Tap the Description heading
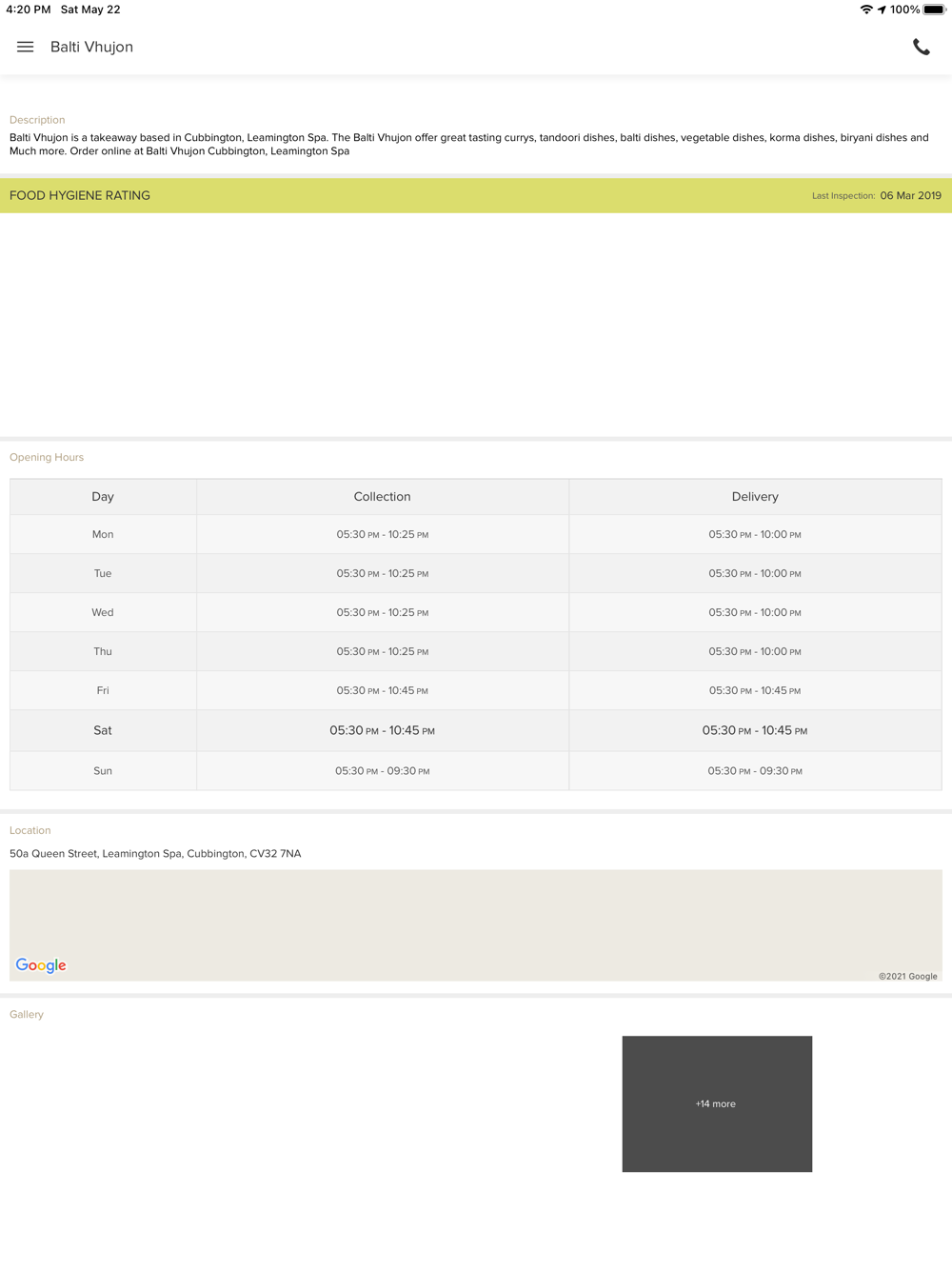 (37, 120)
